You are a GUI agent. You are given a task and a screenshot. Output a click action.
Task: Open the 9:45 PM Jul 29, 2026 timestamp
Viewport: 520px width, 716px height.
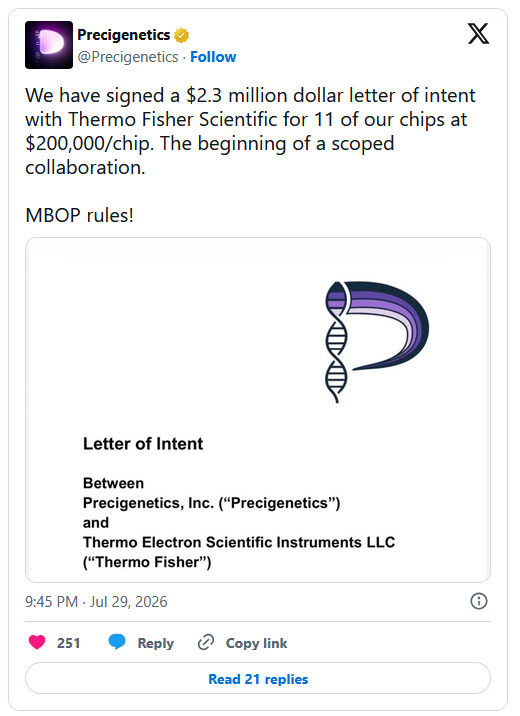[x=96, y=601]
